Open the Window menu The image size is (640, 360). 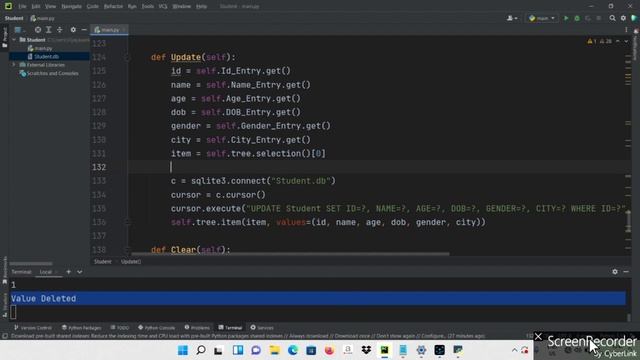click(182, 7)
